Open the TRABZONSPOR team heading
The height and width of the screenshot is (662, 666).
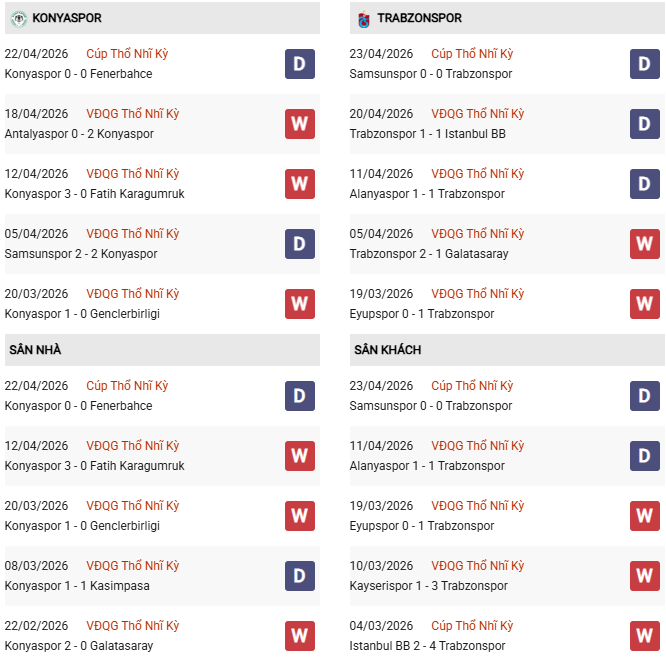point(419,18)
